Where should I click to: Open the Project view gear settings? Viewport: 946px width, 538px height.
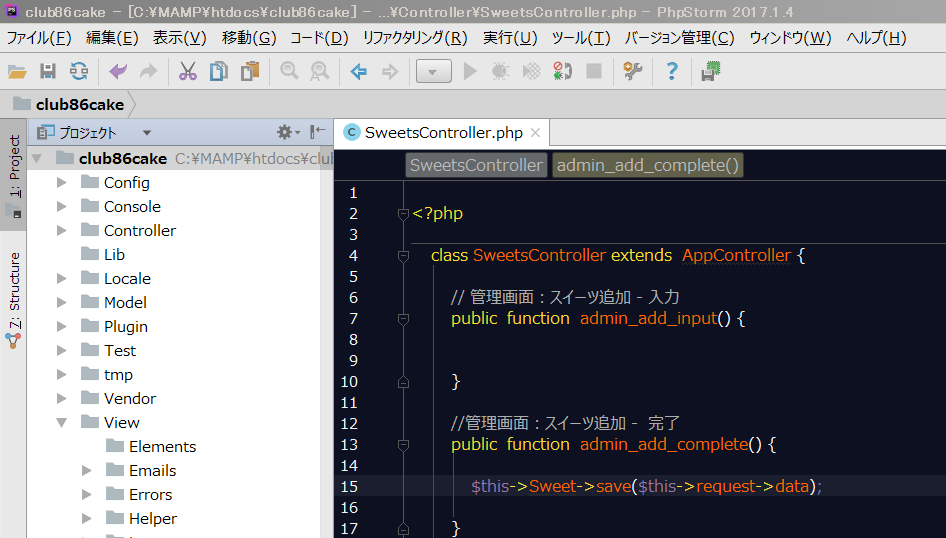[x=288, y=132]
